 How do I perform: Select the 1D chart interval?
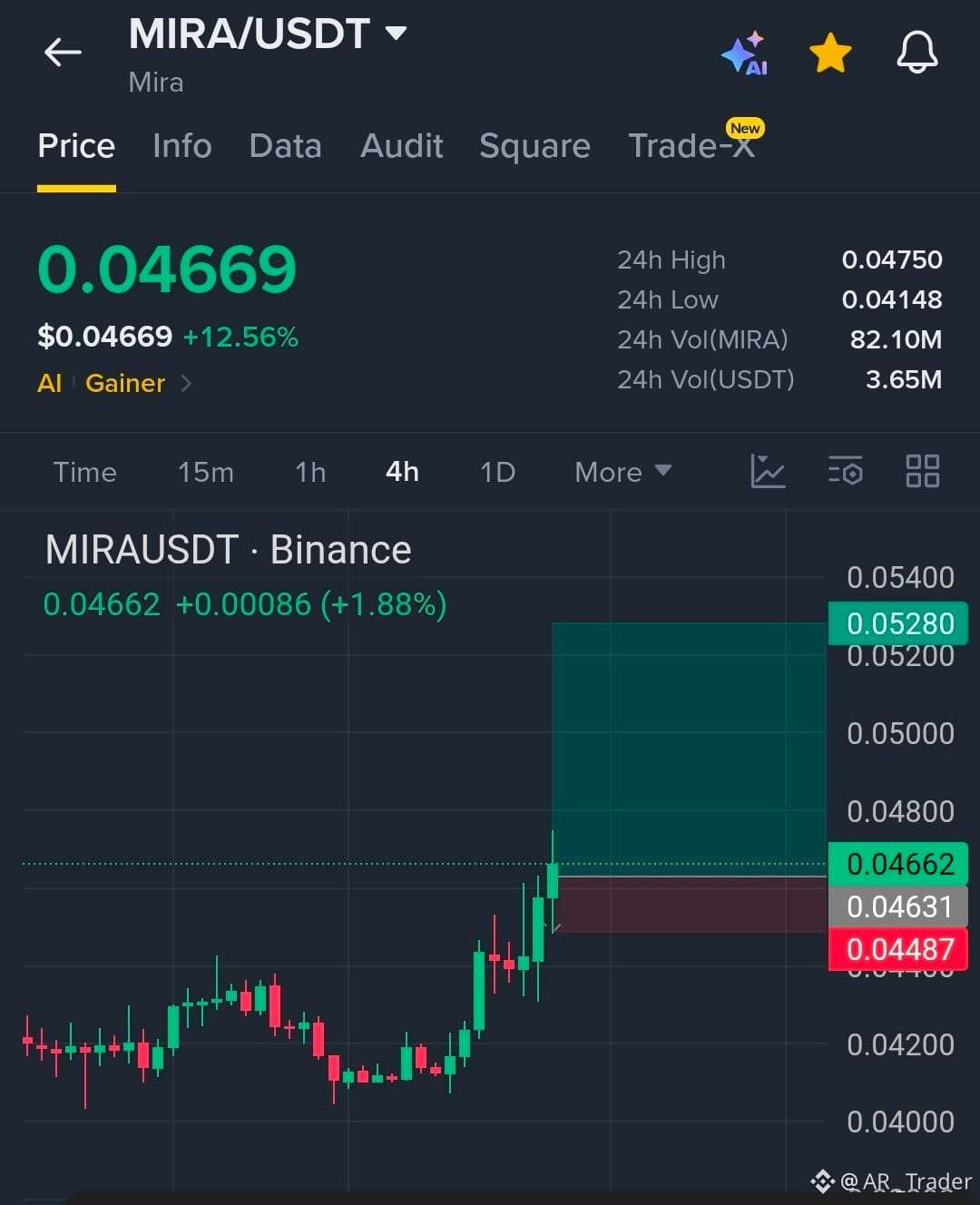[497, 472]
